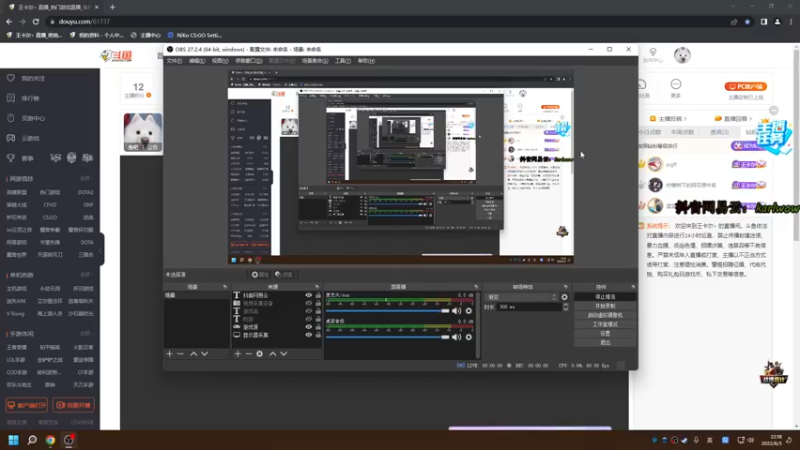Open 我的关注 in the Douyu sidebar
Image resolution: width=800 pixels, height=450 pixels.
(x=33, y=79)
